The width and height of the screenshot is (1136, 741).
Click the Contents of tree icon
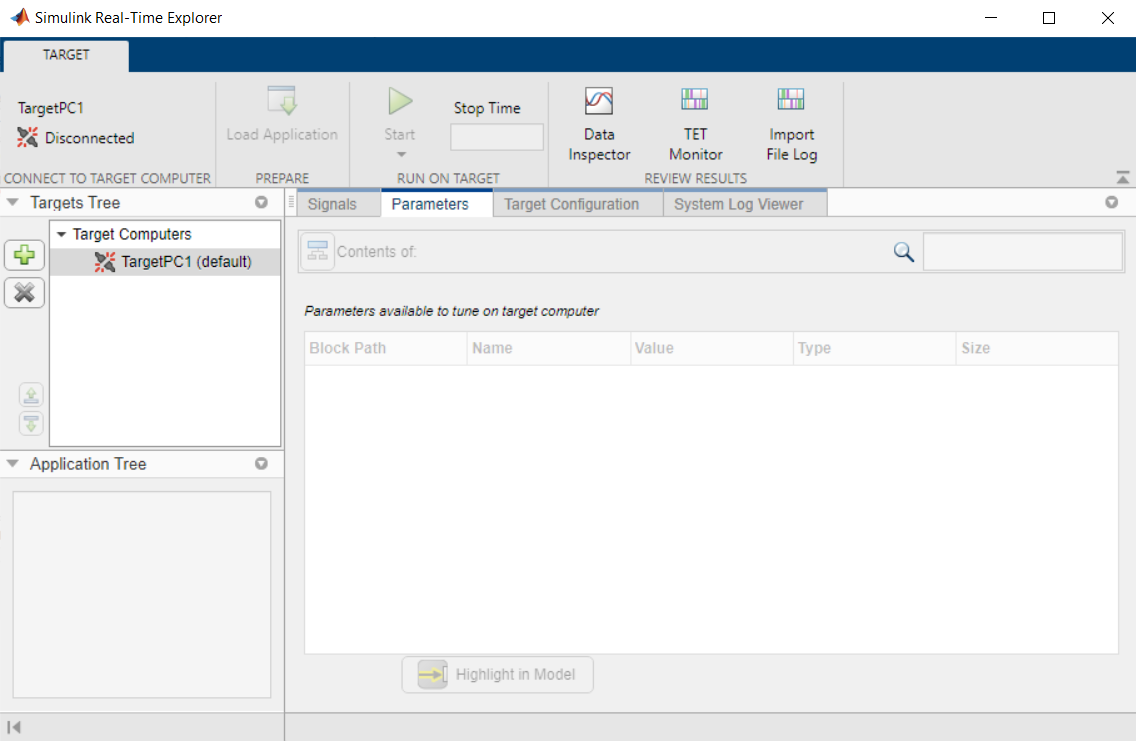pos(317,251)
